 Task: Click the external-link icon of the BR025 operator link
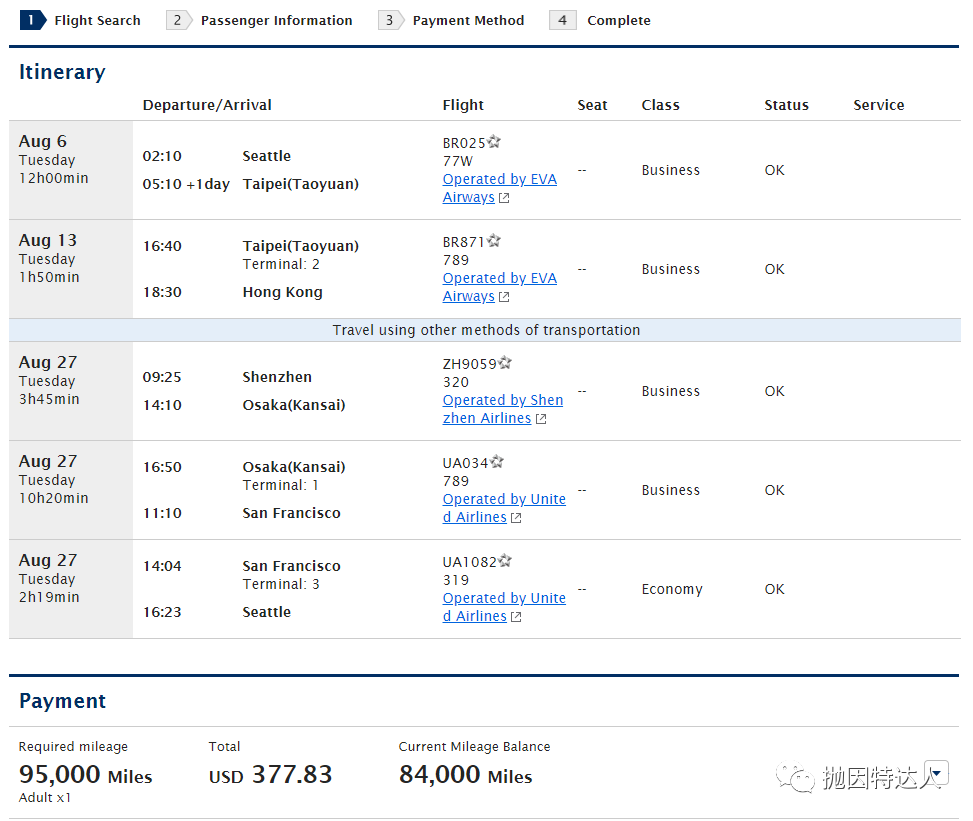pos(504,198)
